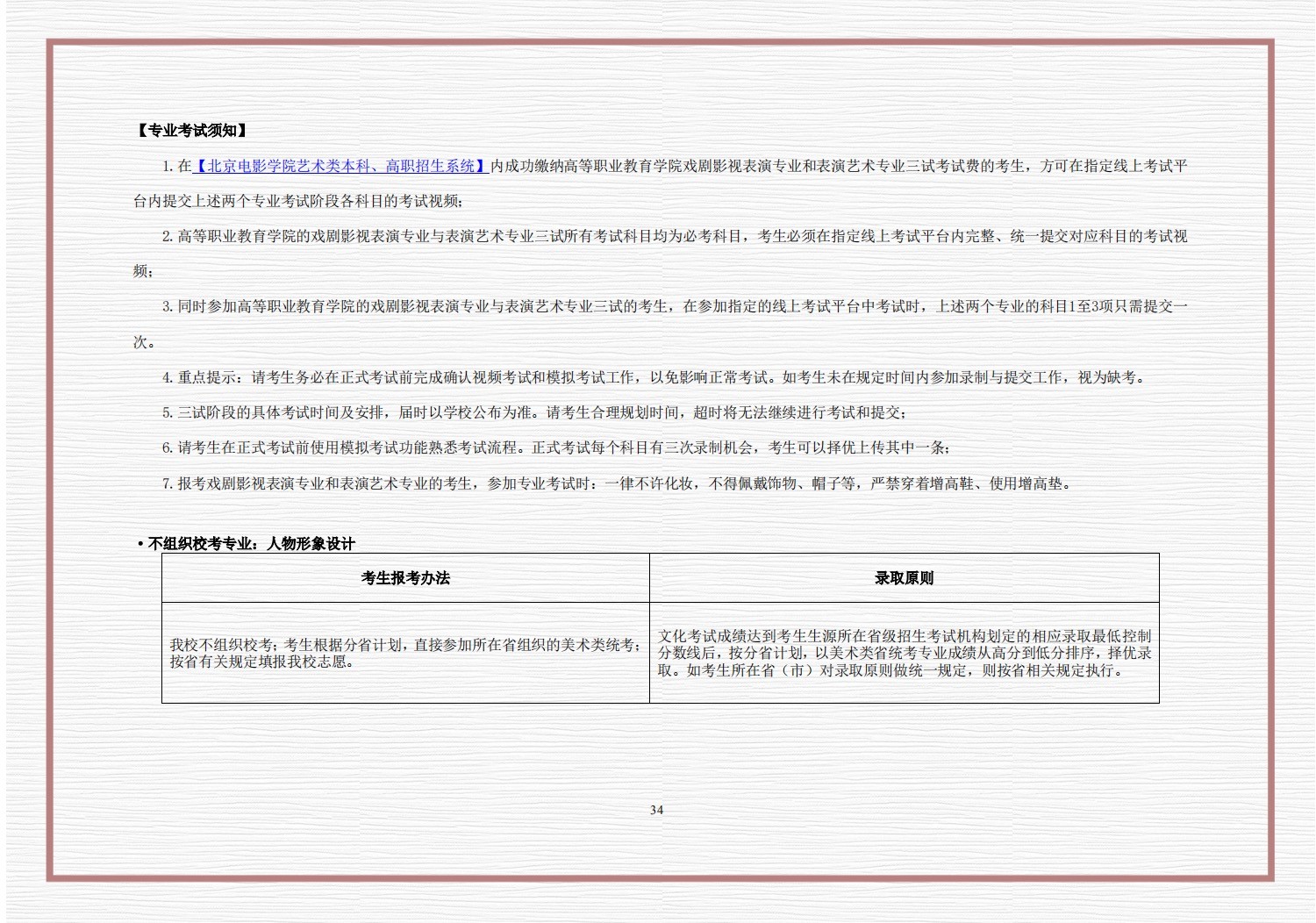Click the 录取原则 table header
The width and height of the screenshot is (1316, 923).
coord(904,578)
